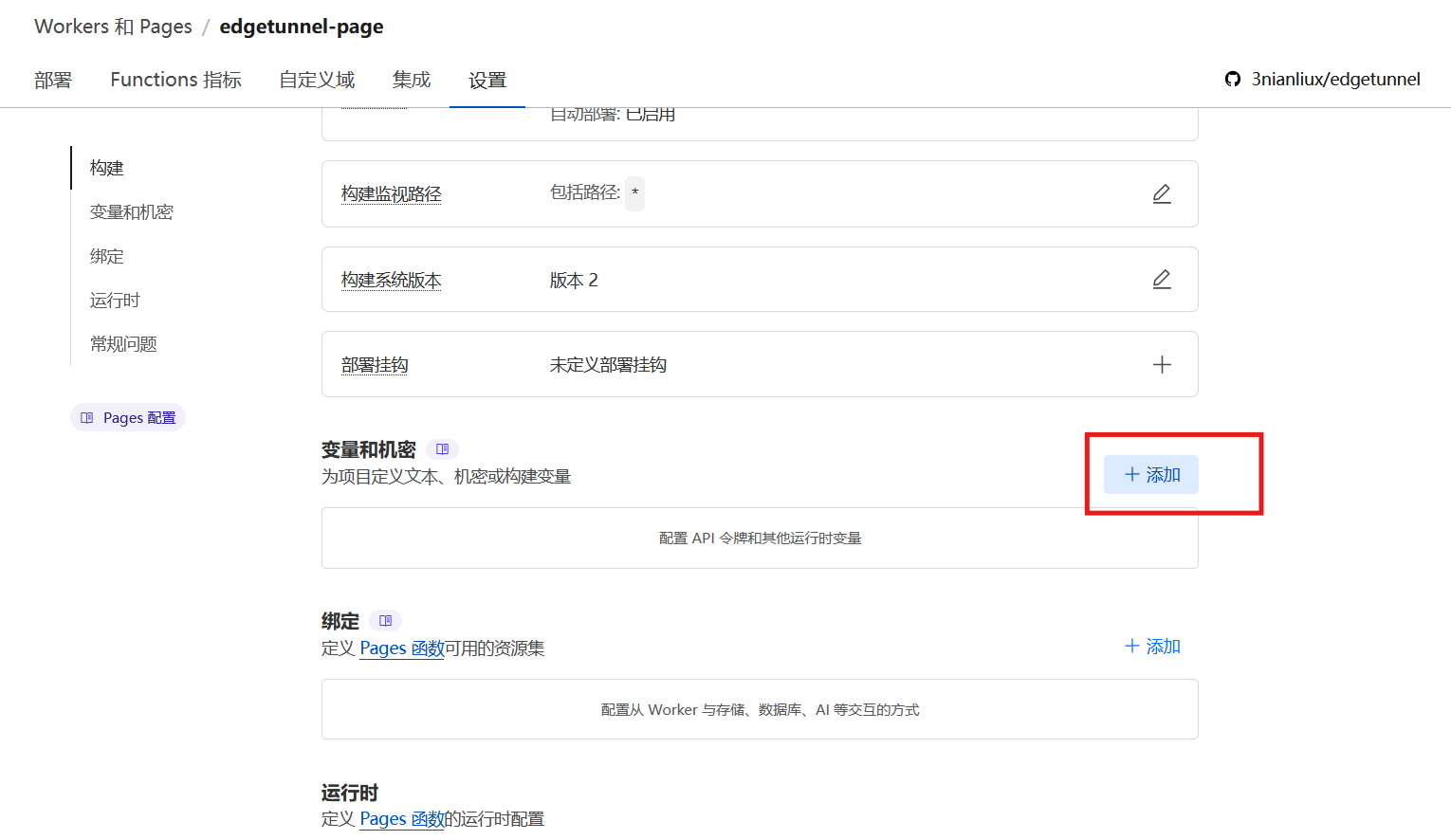
Task: Jump to 常规问题 in sidebar
Action: (x=123, y=344)
